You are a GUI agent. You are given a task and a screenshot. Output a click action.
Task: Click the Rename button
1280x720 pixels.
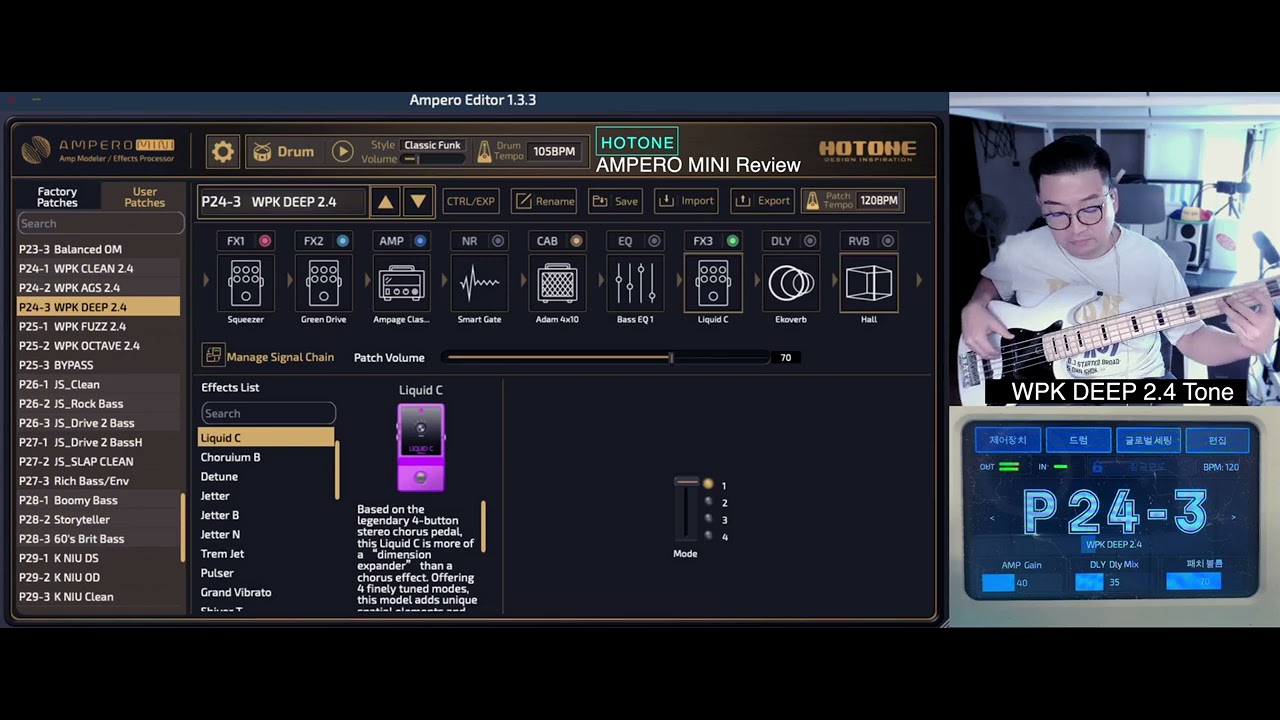click(544, 201)
